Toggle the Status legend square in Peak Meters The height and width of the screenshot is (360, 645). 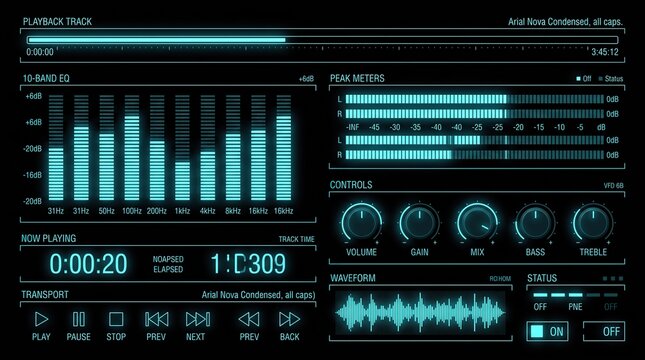[601, 79]
